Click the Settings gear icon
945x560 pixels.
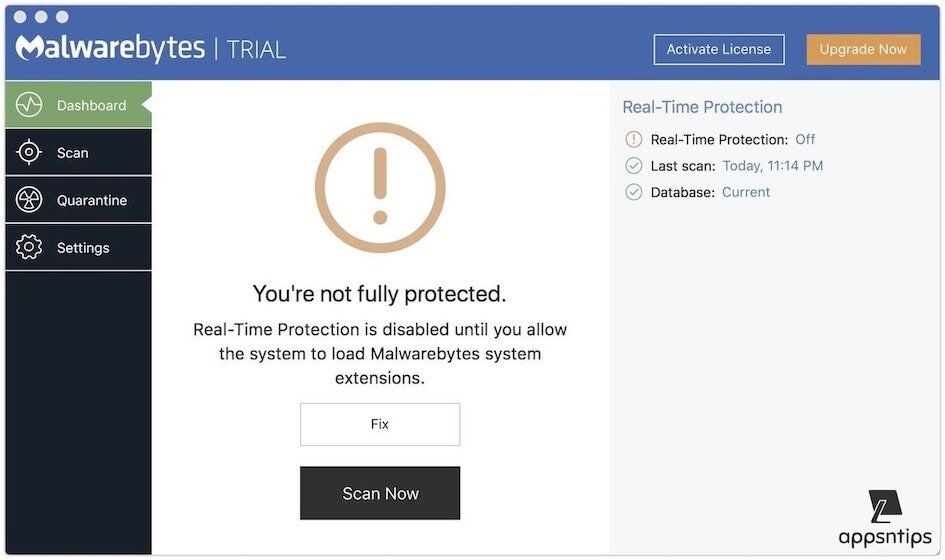click(29, 248)
